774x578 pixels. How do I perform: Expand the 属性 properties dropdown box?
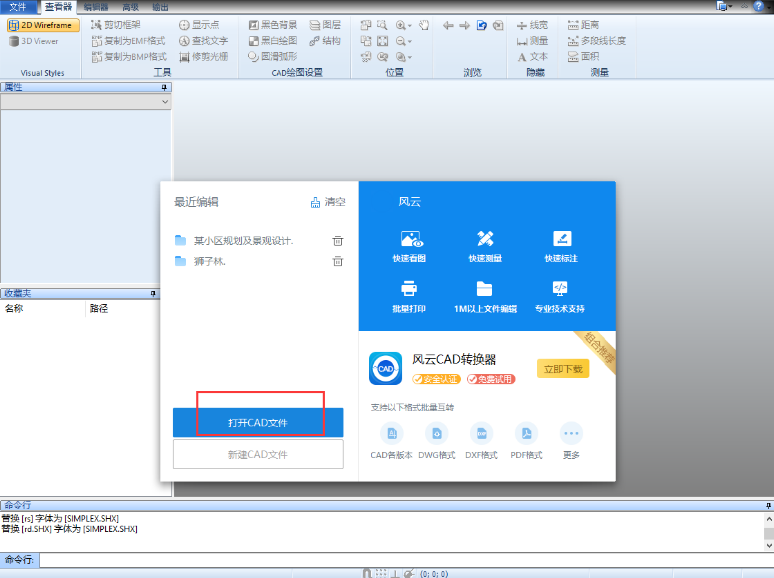pos(86,102)
